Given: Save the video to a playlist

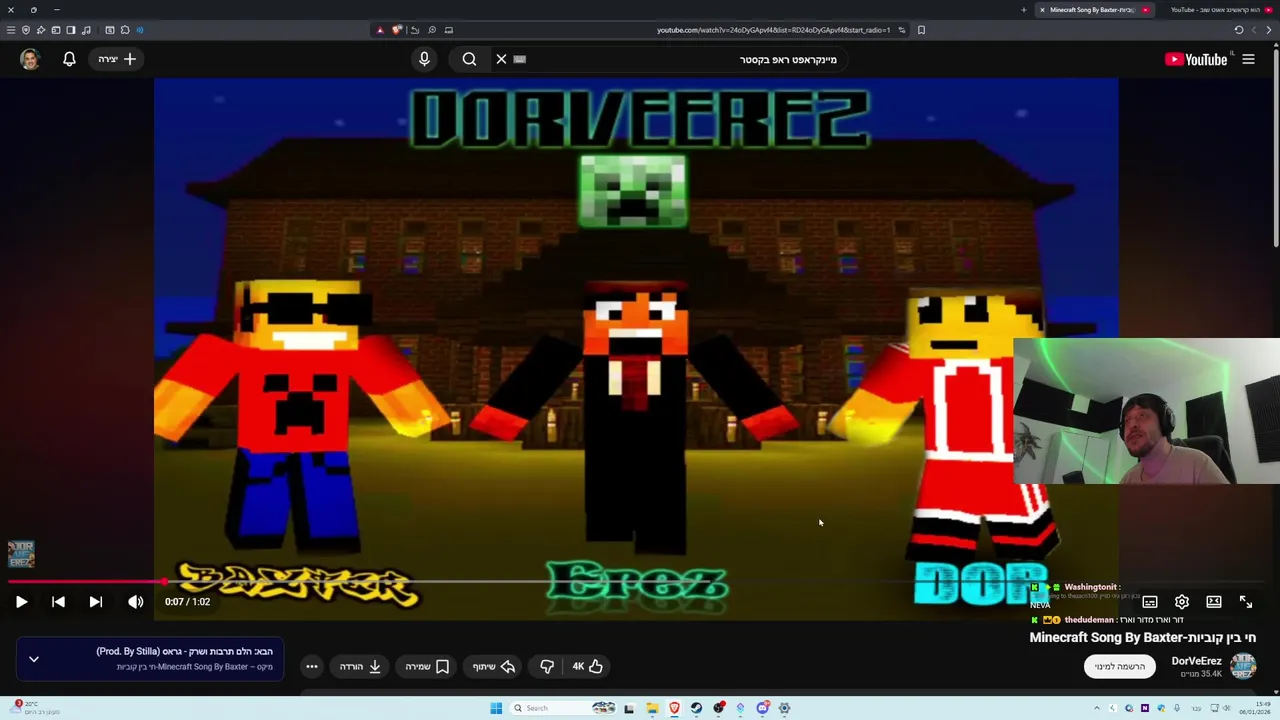Looking at the screenshot, I should [x=427, y=666].
